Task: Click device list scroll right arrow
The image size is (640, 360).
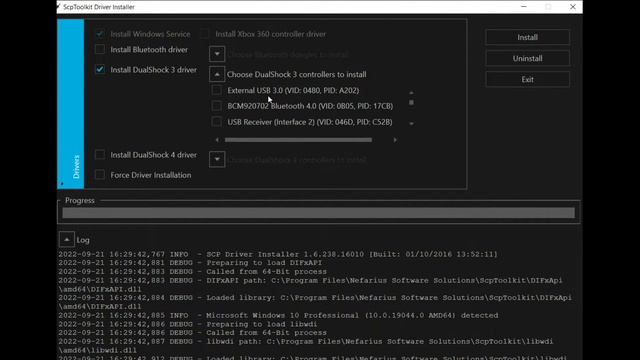Action: pyautogui.click(x=395, y=140)
